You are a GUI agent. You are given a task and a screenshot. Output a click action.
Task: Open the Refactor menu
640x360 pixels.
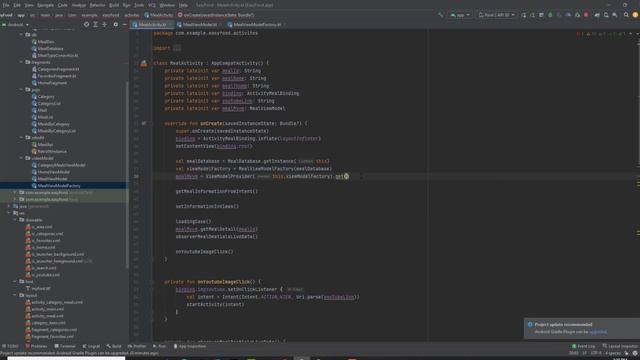pos(97,5)
